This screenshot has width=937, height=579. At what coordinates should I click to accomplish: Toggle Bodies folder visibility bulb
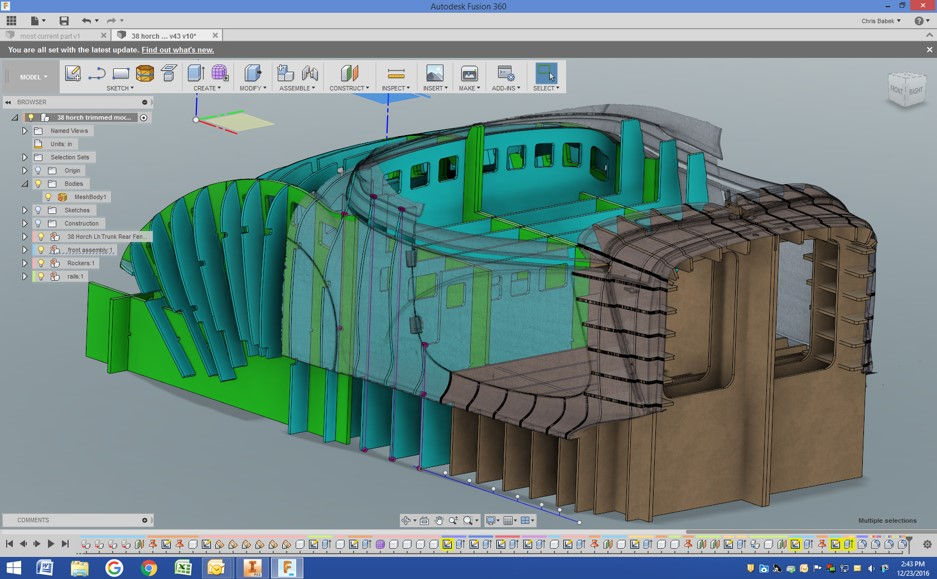tap(38, 183)
